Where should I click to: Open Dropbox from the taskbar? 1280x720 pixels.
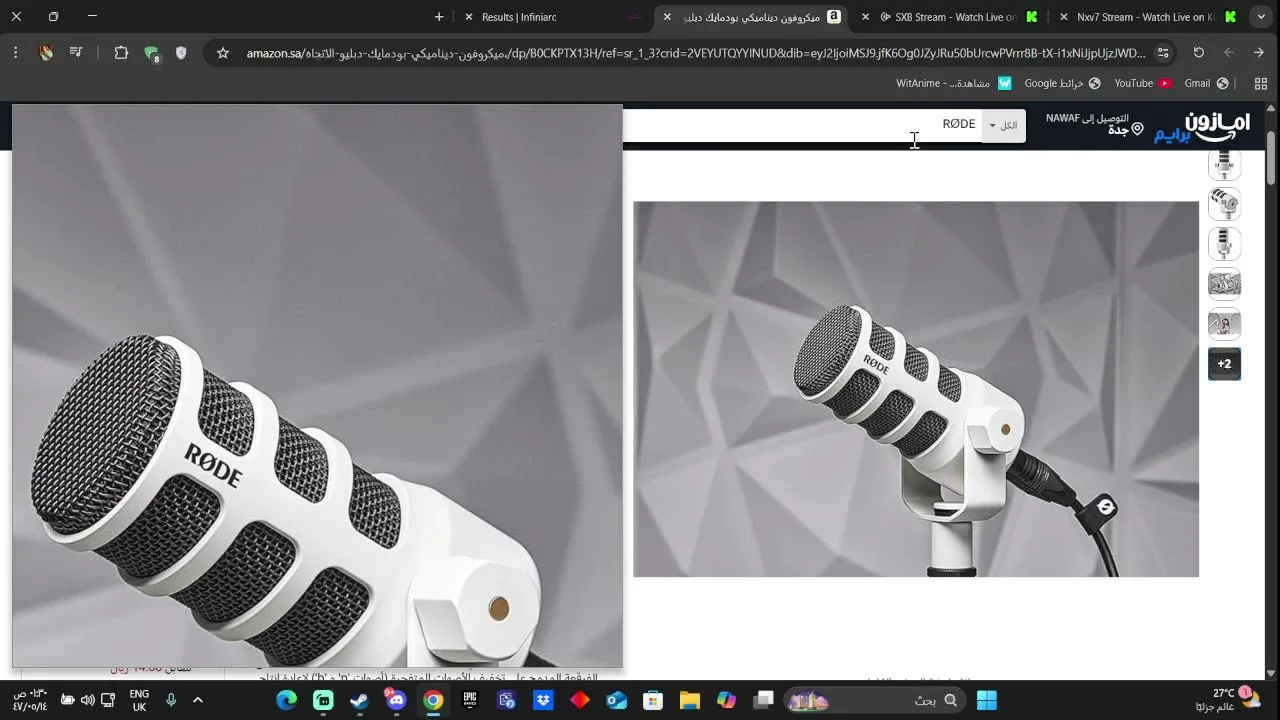point(543,700)
